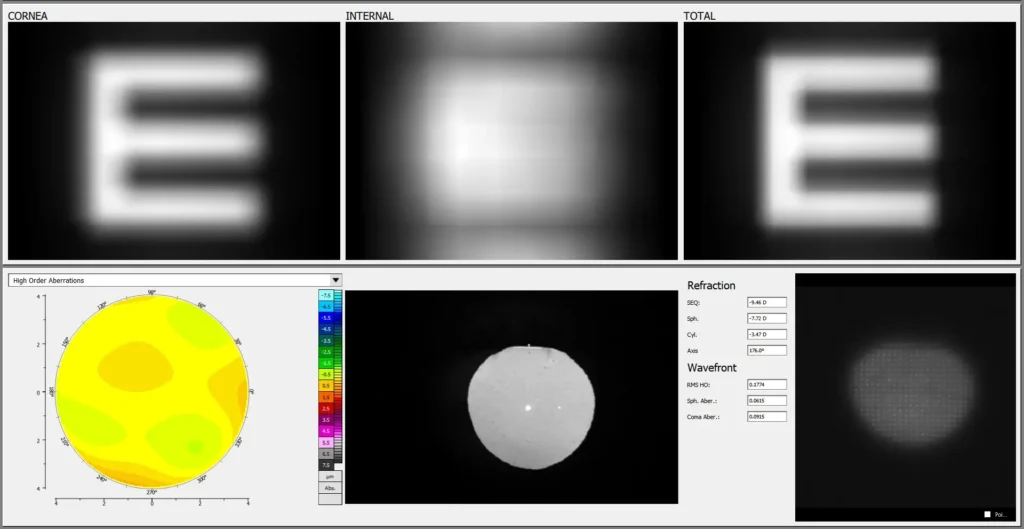Select the 0.5 yellow-orange scale swatch
Screen dimensions: 1024x529
326,385
